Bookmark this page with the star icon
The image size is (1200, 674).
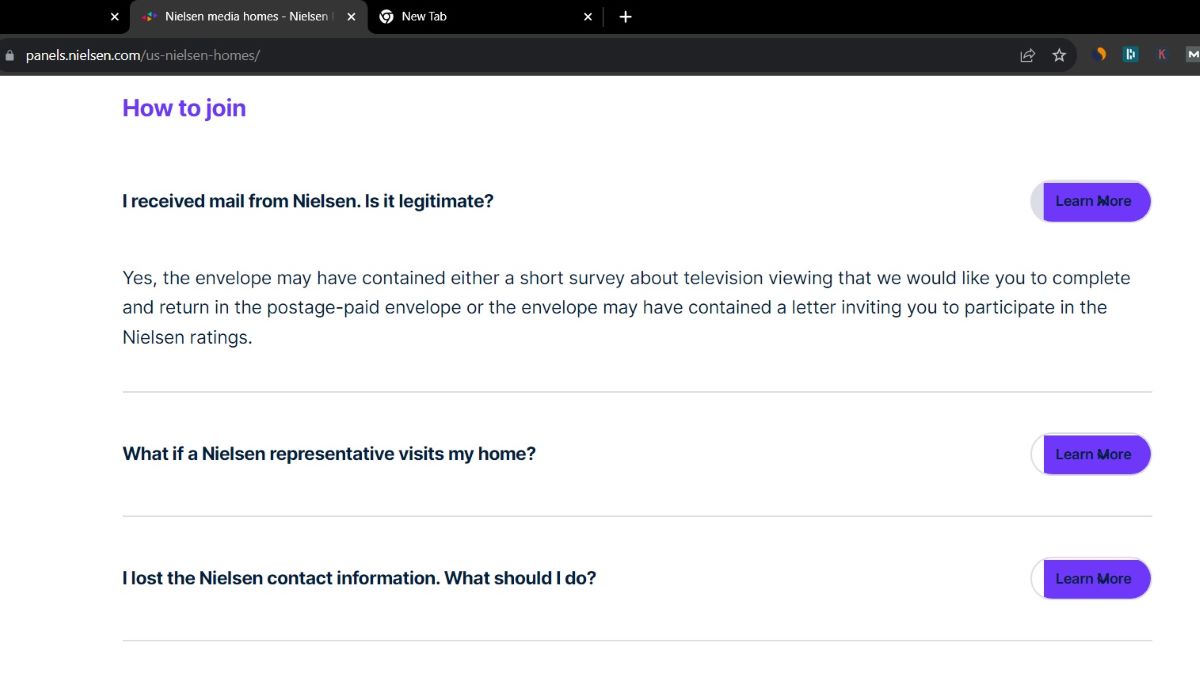tap(1059, 55)
